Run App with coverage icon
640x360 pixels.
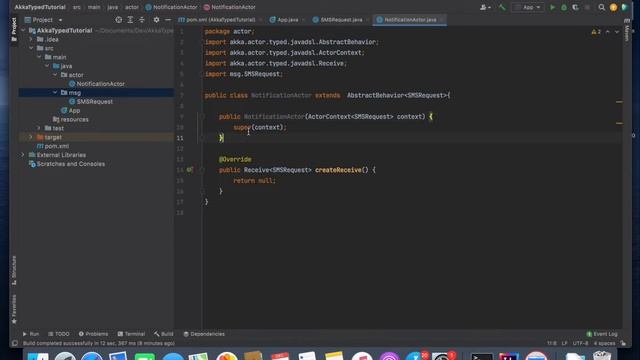tap(575, 7)
